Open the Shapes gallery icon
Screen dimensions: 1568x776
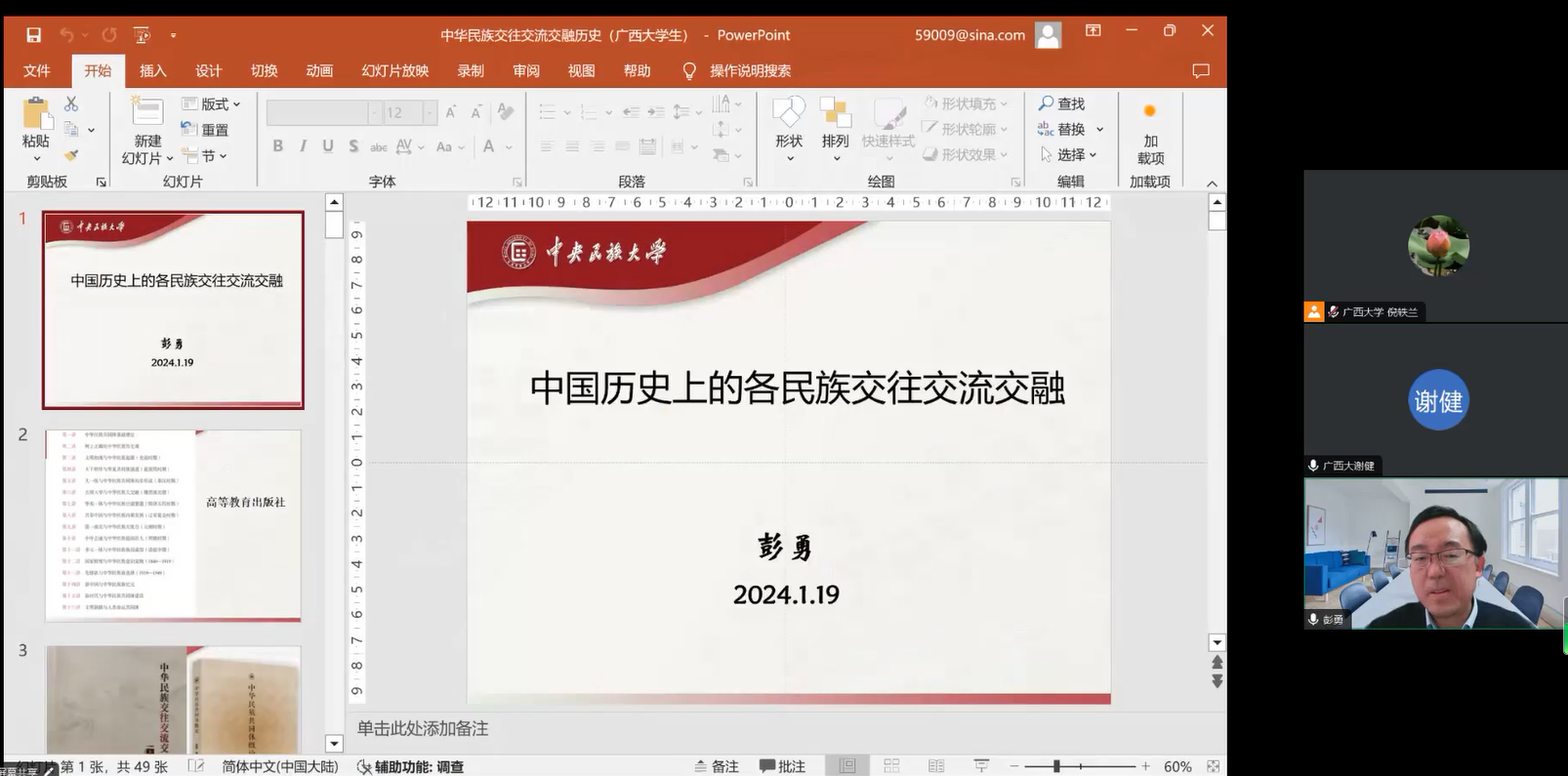789,113
